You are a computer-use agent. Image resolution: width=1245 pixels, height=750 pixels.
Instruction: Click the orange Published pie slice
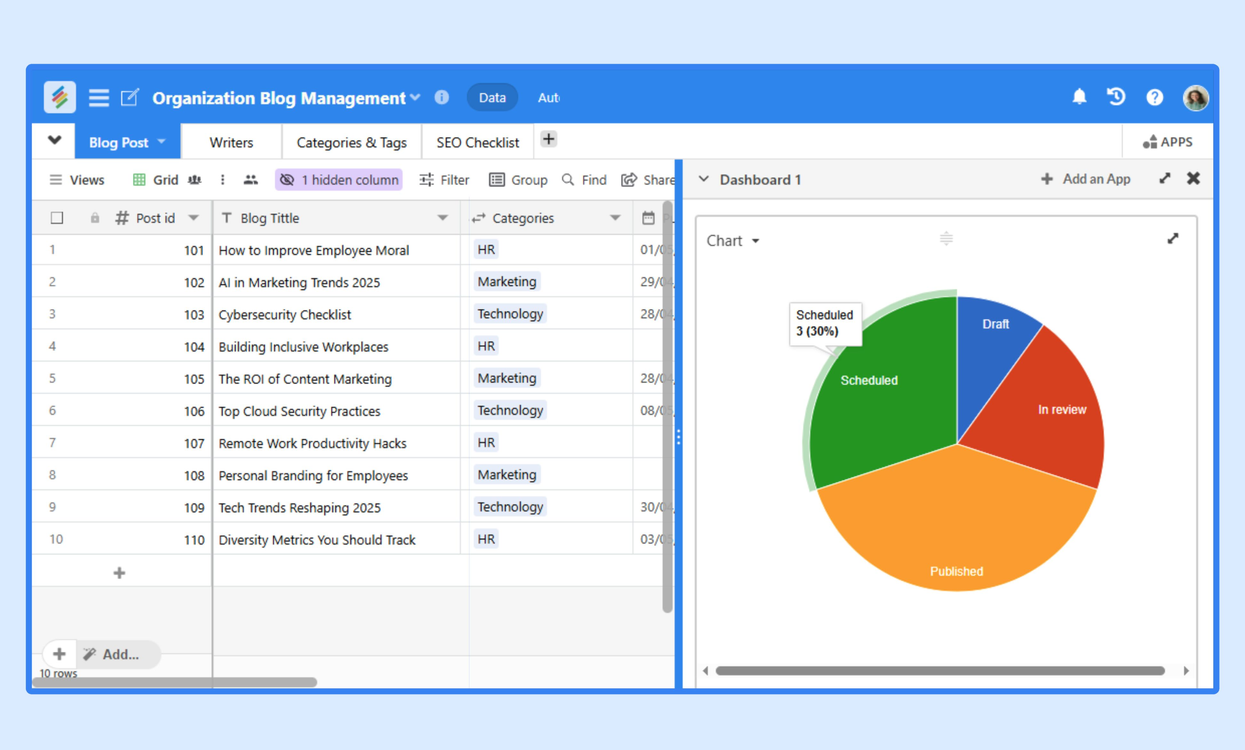[956, 520]
